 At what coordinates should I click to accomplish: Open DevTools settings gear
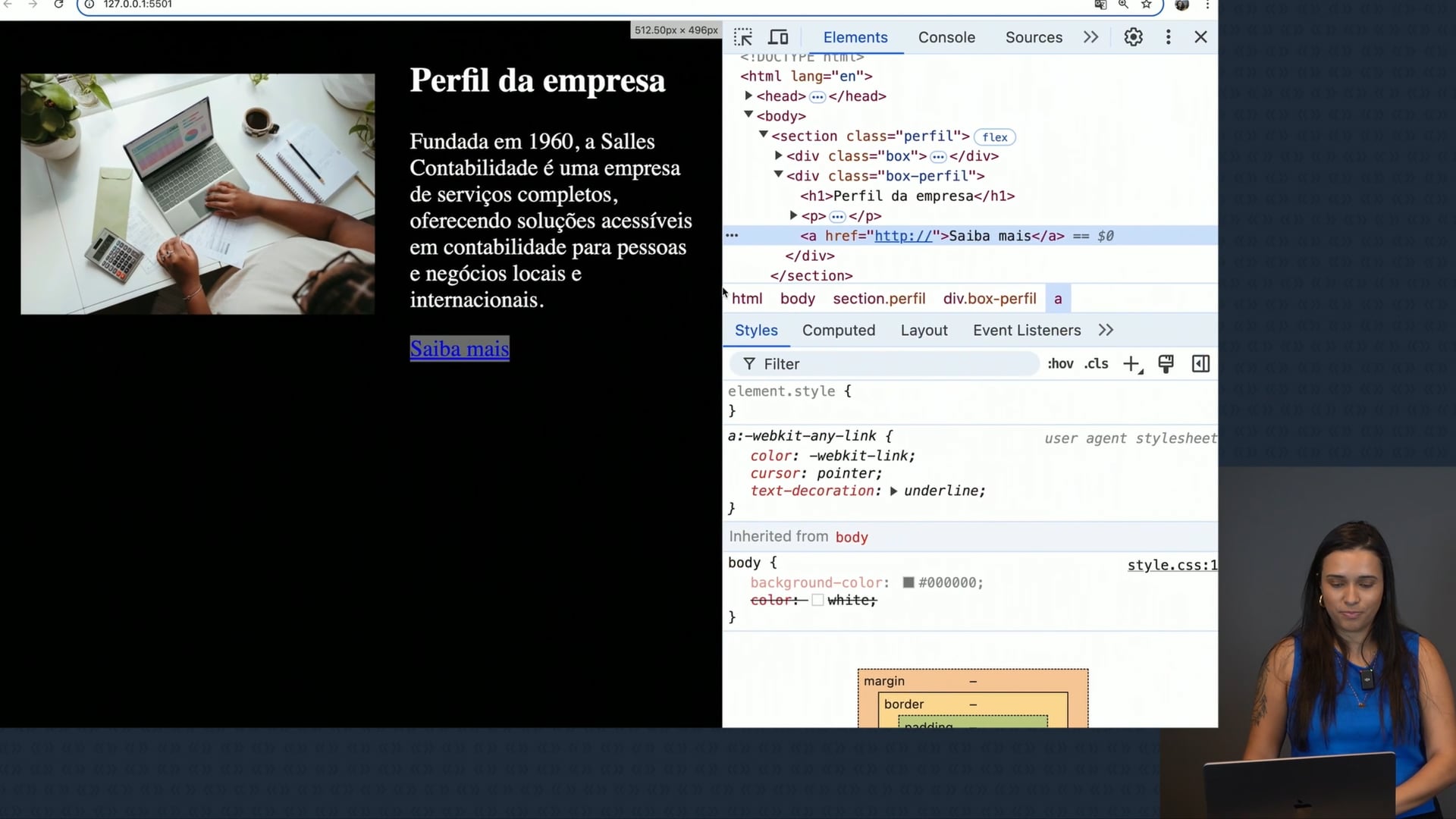tap(1133, 37)
